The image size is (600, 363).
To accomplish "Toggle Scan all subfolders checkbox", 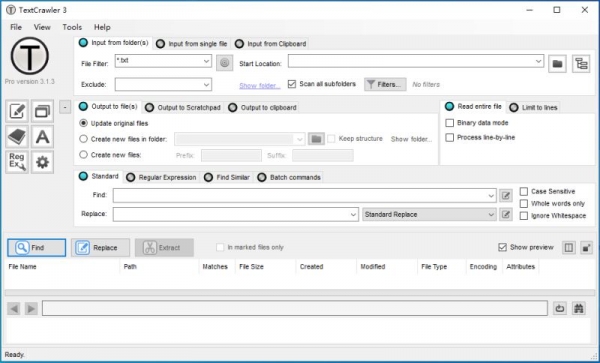I will (x=292, y=84).
